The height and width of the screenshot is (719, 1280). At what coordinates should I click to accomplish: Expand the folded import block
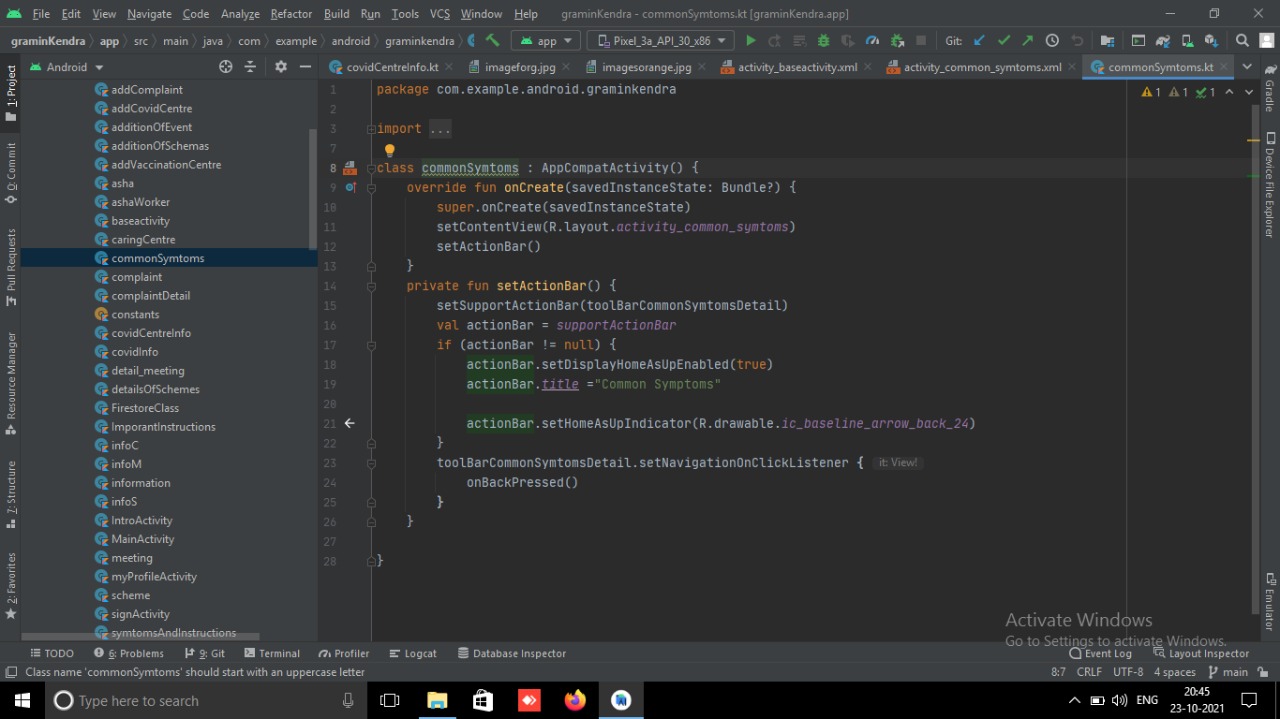pyautogui.click(x=440, y=129)
